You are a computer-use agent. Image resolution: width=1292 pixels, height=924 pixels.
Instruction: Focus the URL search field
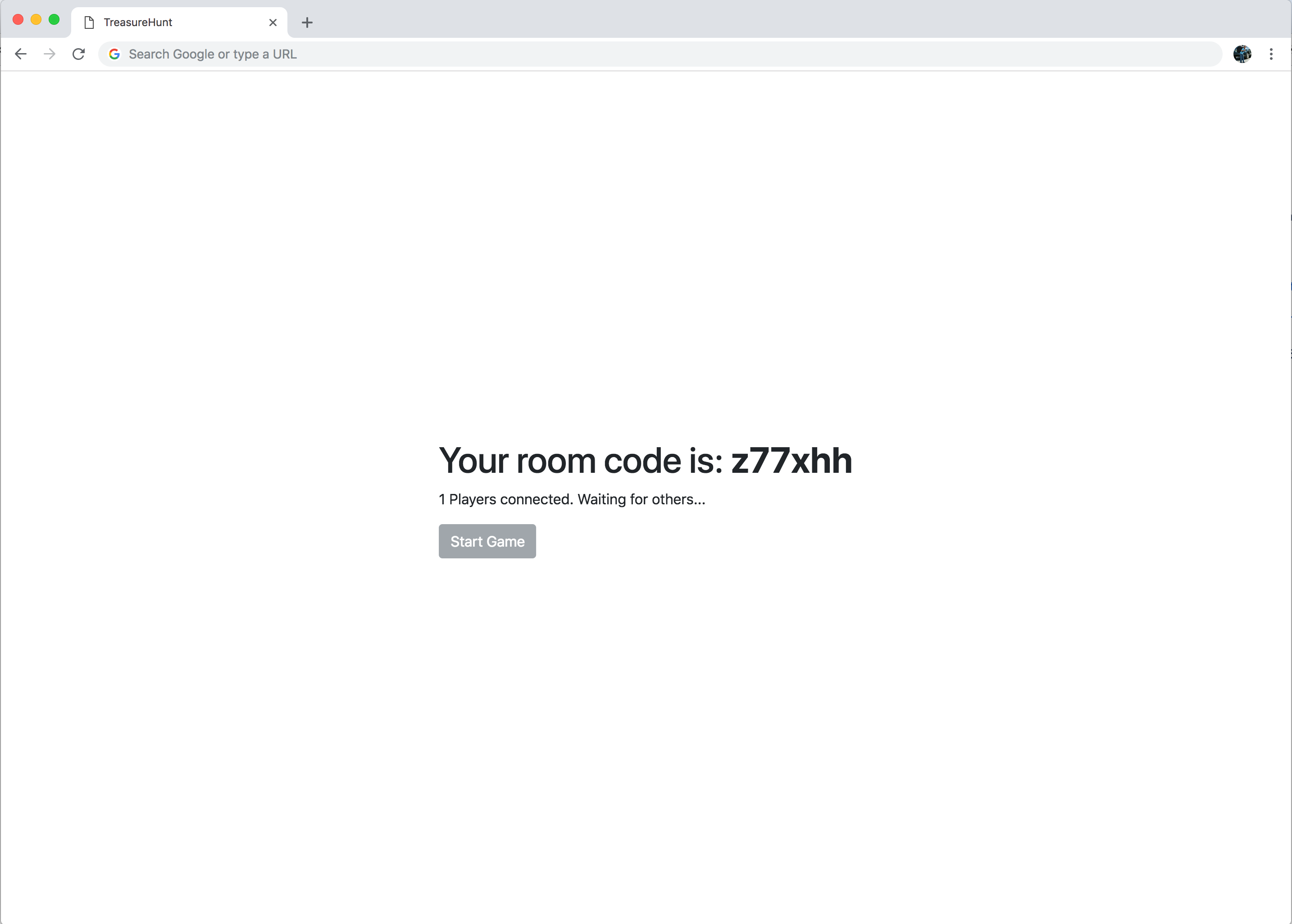pyautogui.click(x=626, y=54)
